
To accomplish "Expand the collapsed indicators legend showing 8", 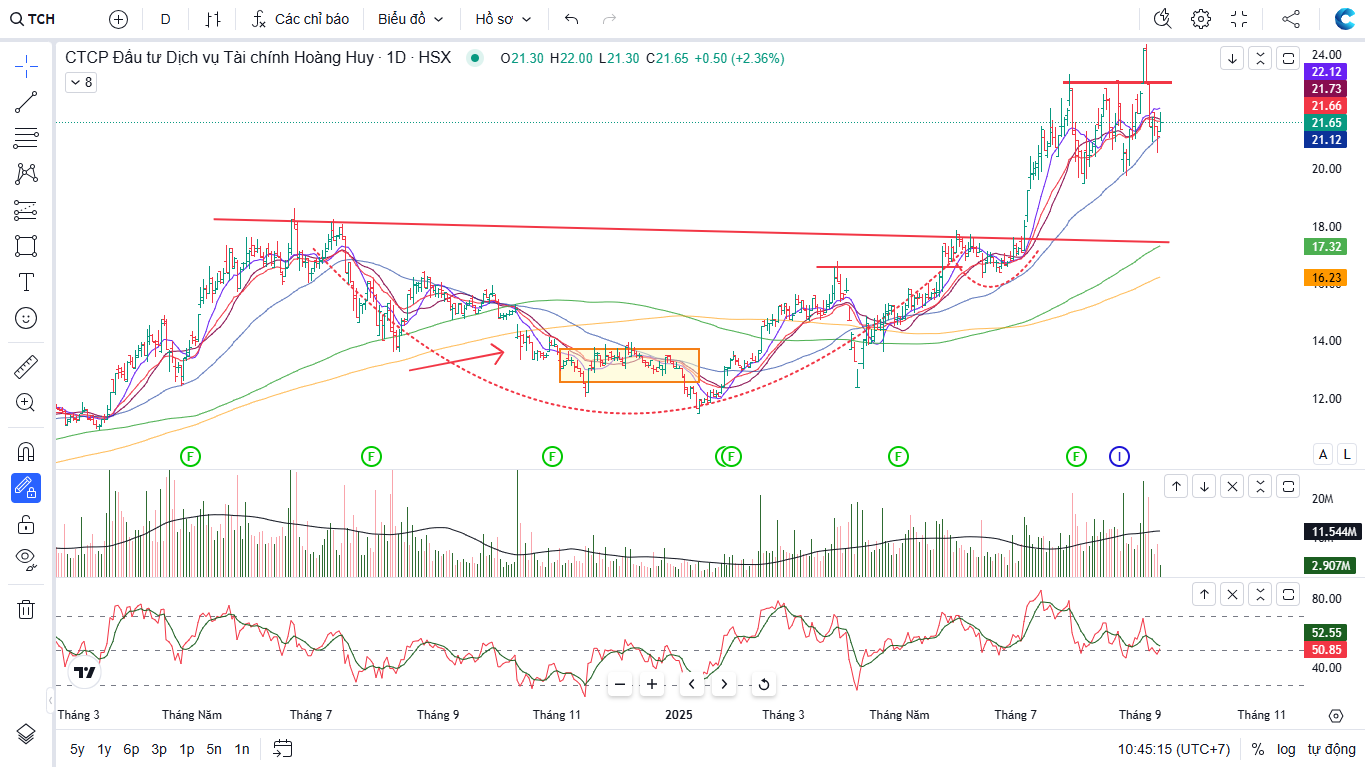I will coord(80,82).
